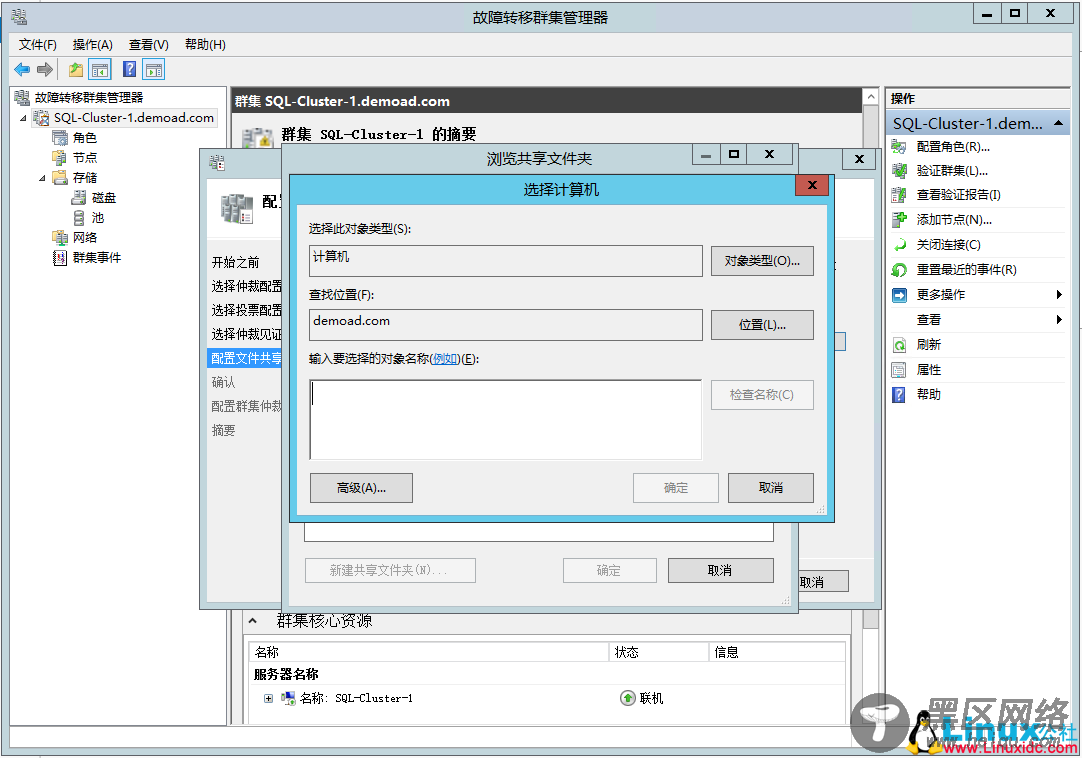Select 群集事件 node in the tree
The height and width of the screenshot is (758, 1082).
click(x=97, y=258)
